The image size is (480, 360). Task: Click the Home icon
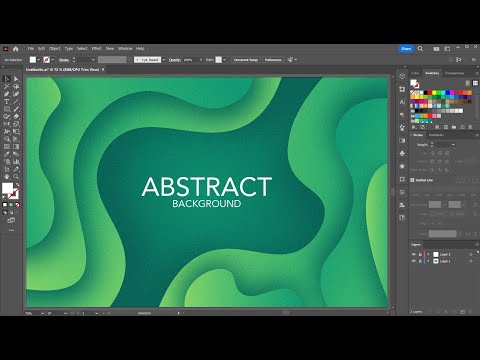click(15, 49)
